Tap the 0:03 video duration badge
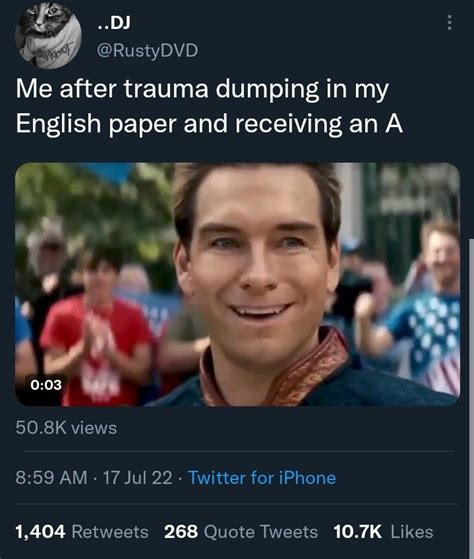Screen dimensions: 474x559 click(x=46, y=385)
